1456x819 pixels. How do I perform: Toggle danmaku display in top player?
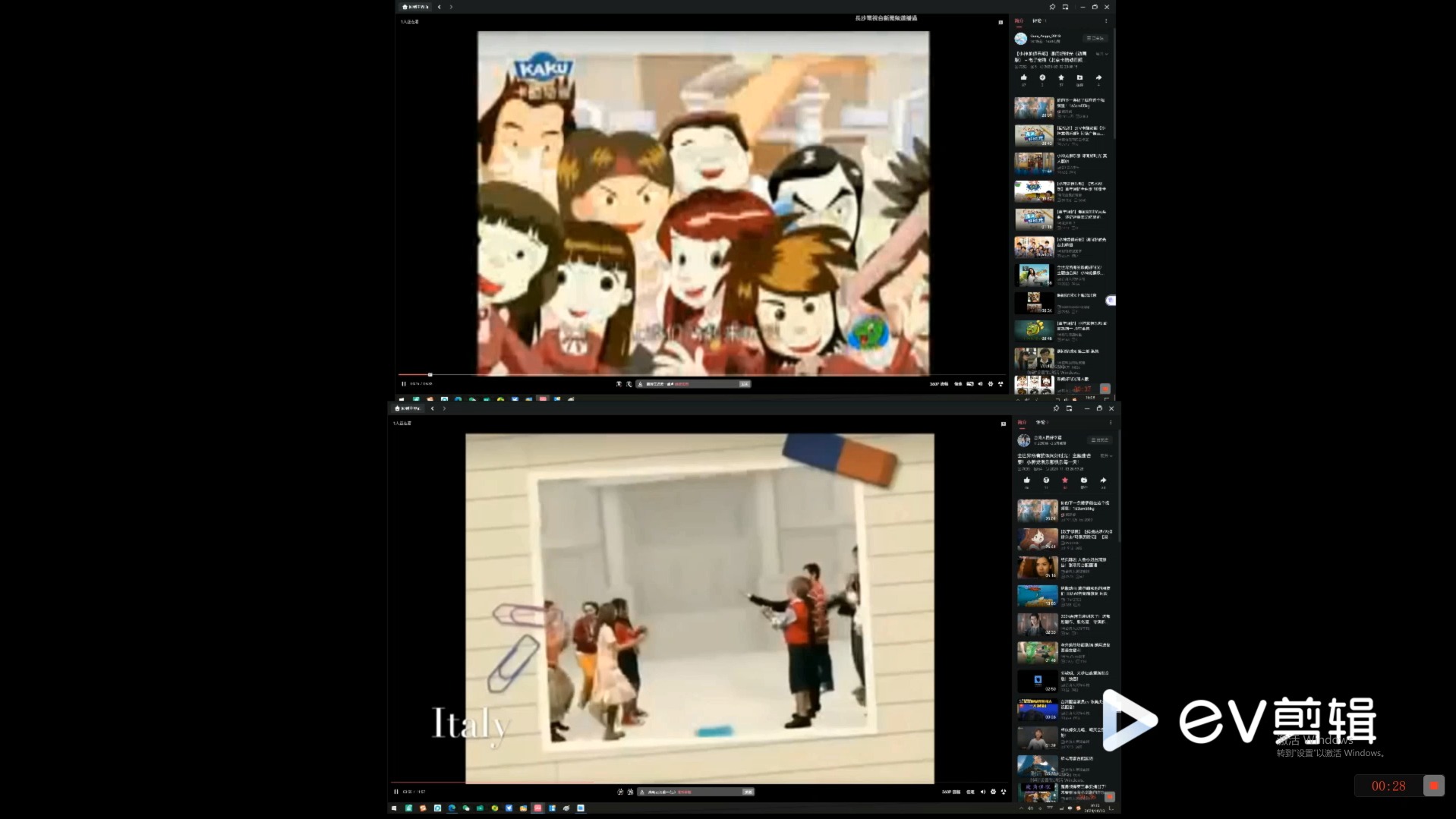pos(619,384)
